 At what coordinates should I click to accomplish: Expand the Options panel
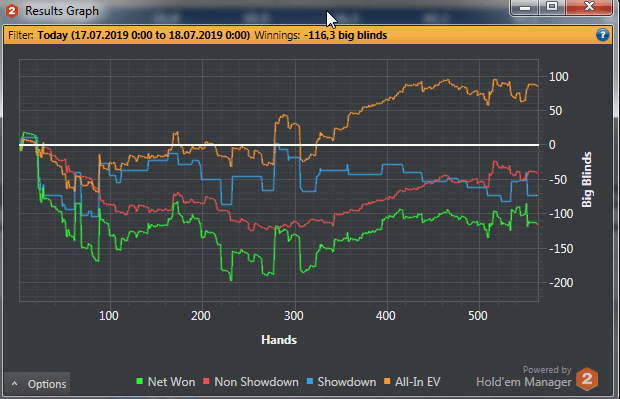(x=37, y=384)
